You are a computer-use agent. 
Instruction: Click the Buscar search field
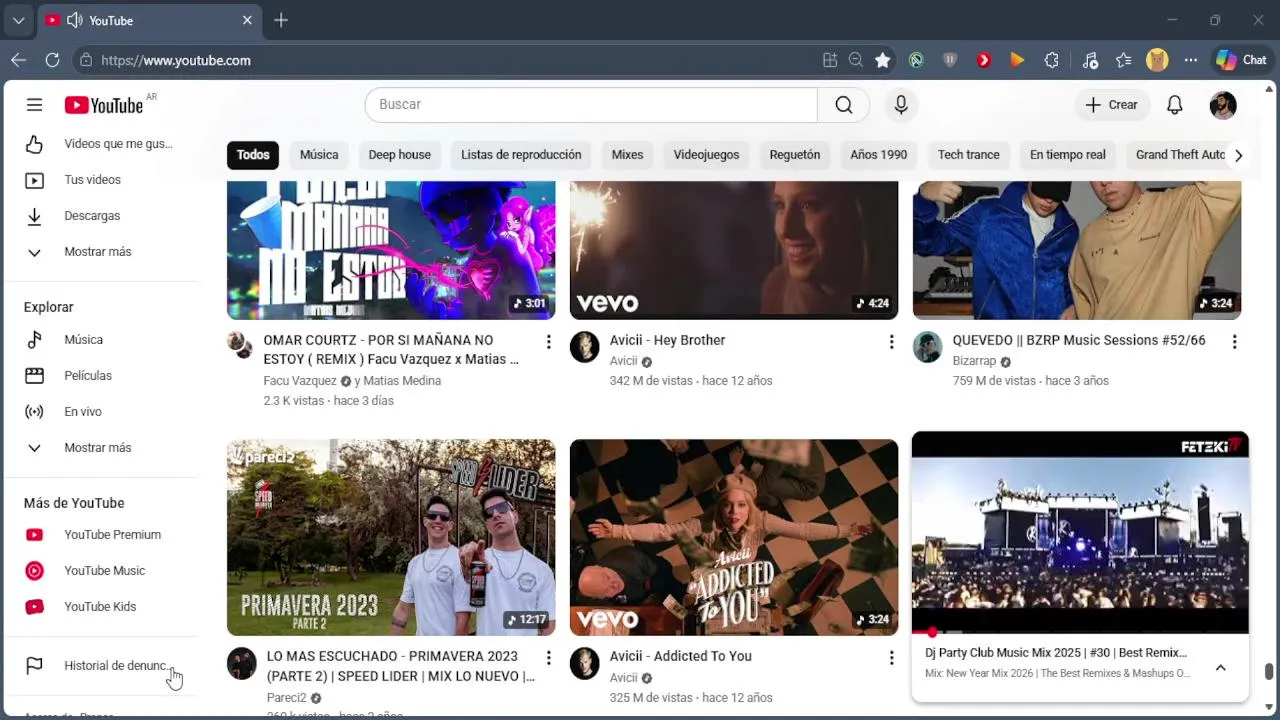pyautogui.click(x=591, y=105)
